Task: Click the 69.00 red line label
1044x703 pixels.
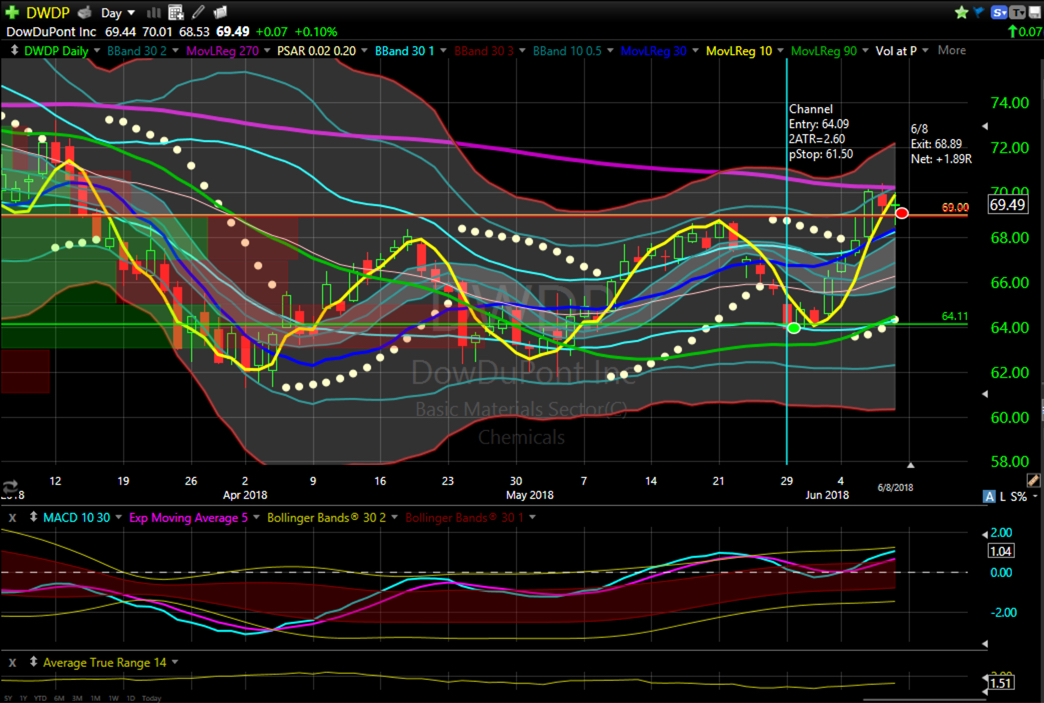Action: [x=955, y=208]
